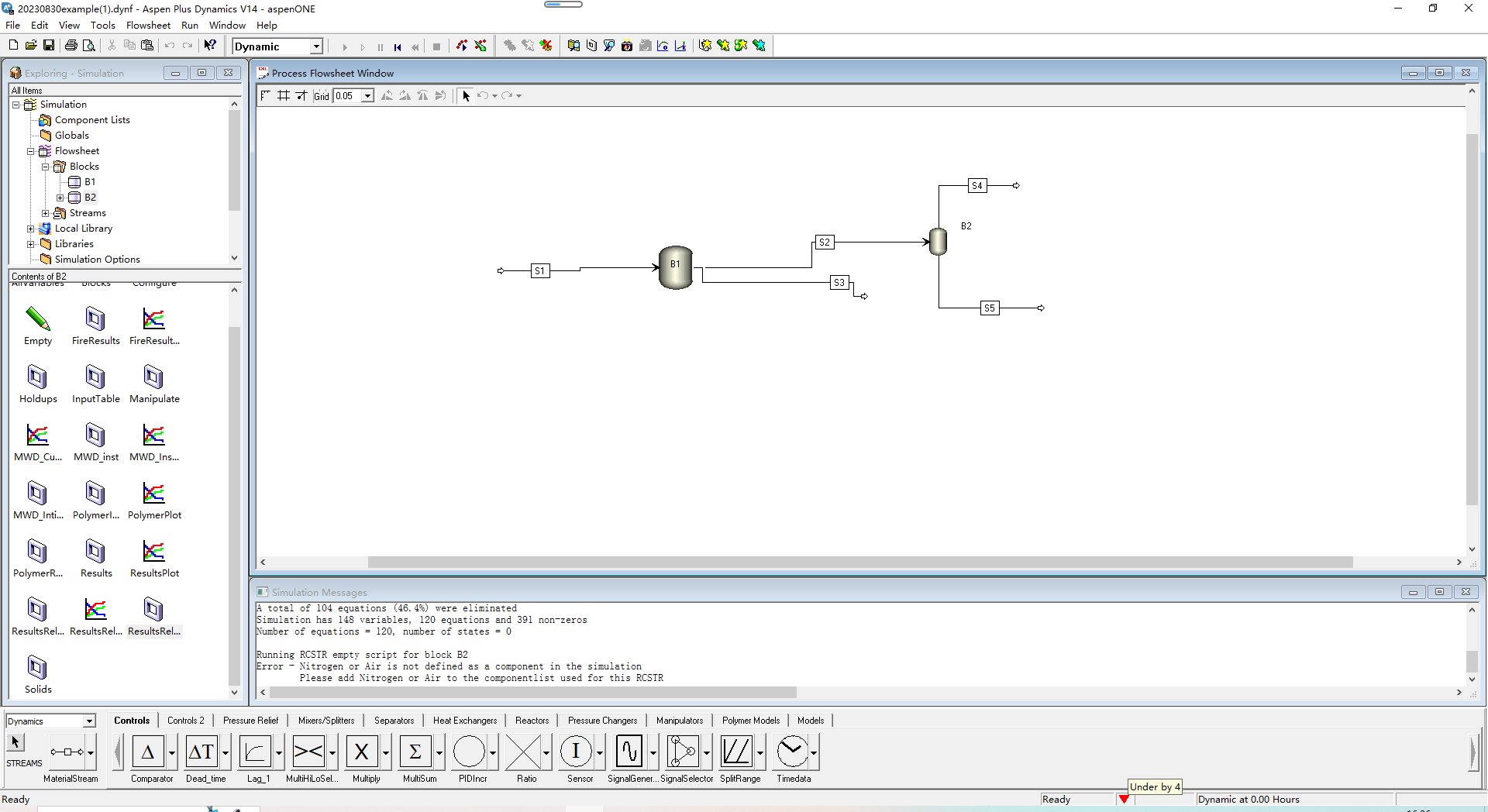1488x812 pixels.
Task: Open the Holdups form icon
Action: [x=38, y=384]
